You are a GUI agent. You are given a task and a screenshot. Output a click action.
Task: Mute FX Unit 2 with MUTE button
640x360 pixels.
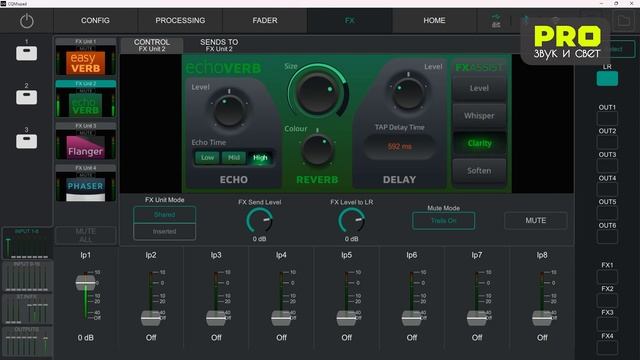click(536, 220)
